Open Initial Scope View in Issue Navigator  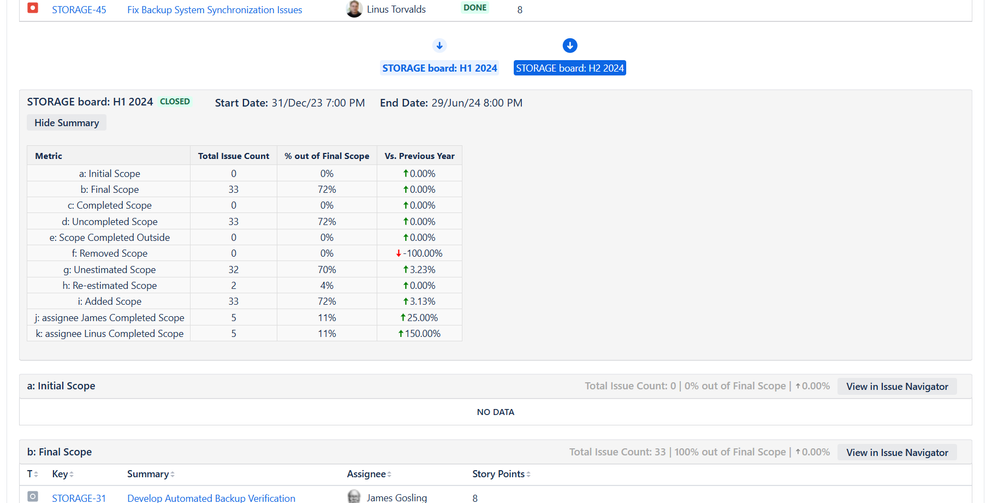point(897,386)
